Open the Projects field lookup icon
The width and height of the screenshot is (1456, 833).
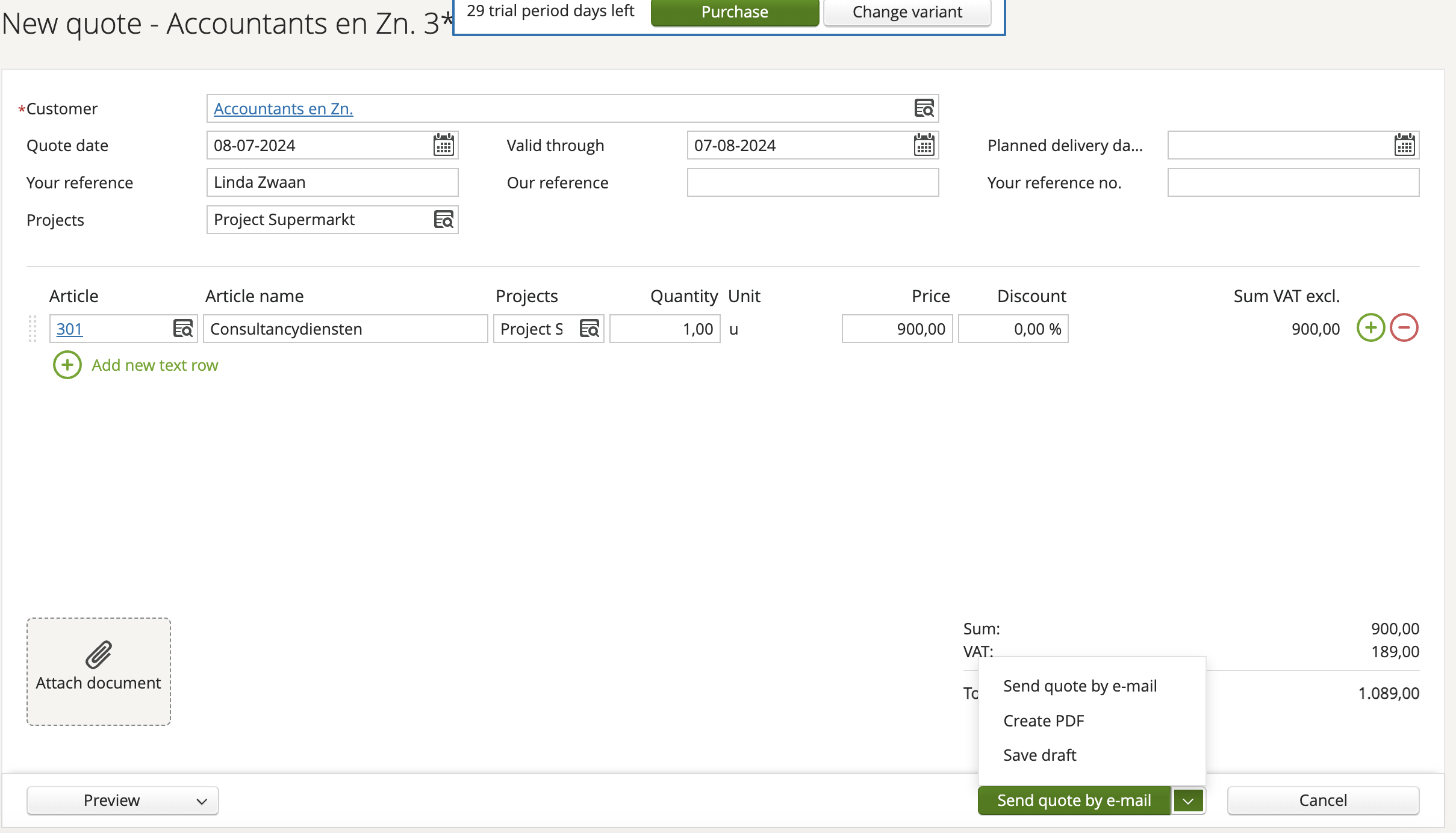click(x=444, y=220)
